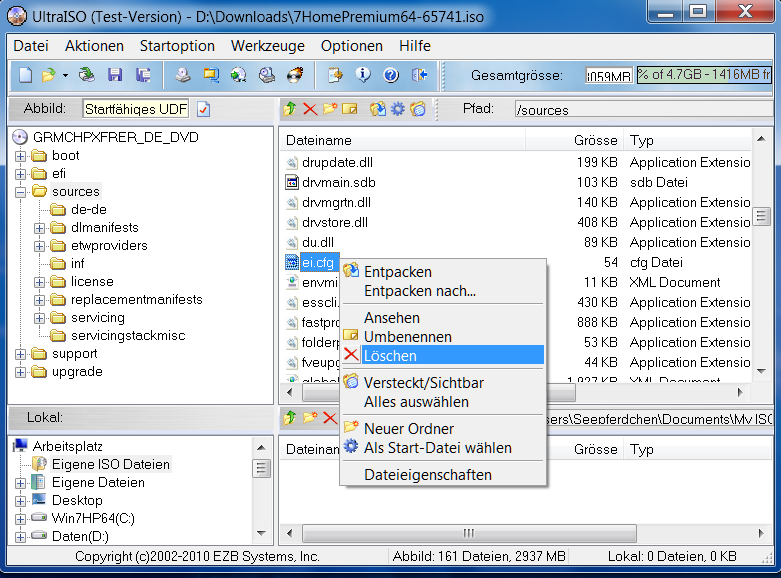This screenshot has width=781, height=578.
Task: Click the Make CD/DVD image icon
Action: pos(183,75)
